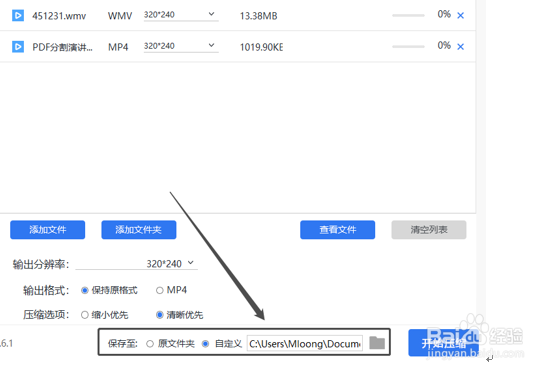The height and width of the screenshot is (373, 556).
Task: Remove the PDF分割演讲 MP4 file with its X icon
Action: [460, 47]
